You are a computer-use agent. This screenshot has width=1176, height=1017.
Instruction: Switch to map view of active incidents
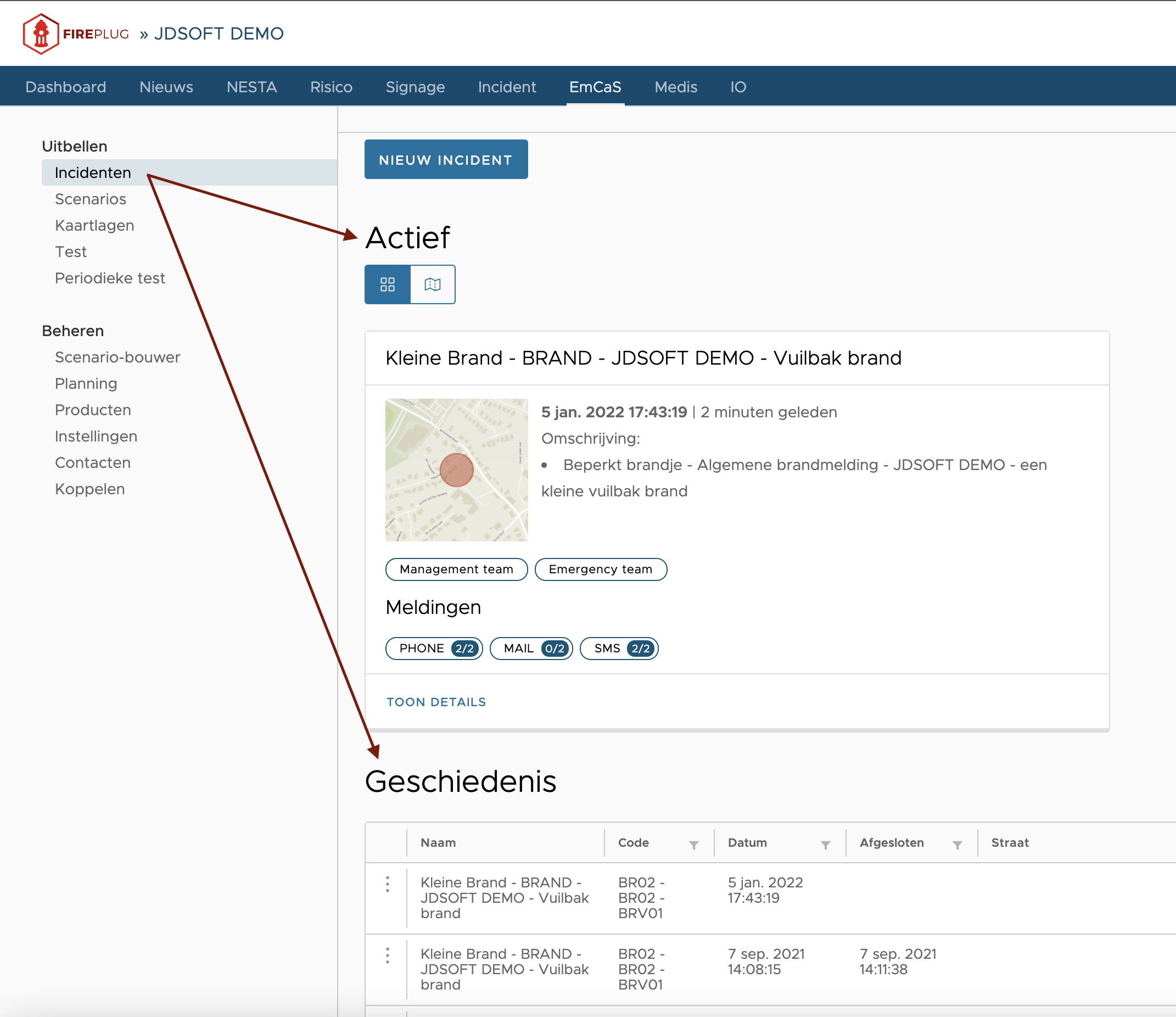(x=433, y=284)
